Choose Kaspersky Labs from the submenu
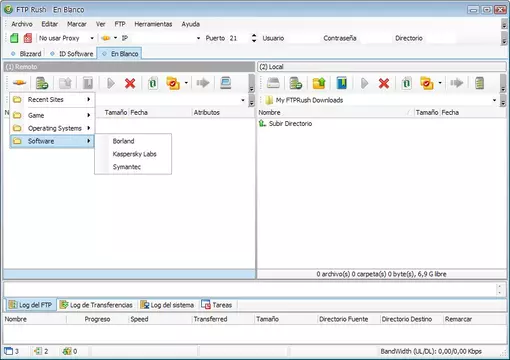Screen dimensions: 510x360 pyautogui.click(x=133, y=154)
